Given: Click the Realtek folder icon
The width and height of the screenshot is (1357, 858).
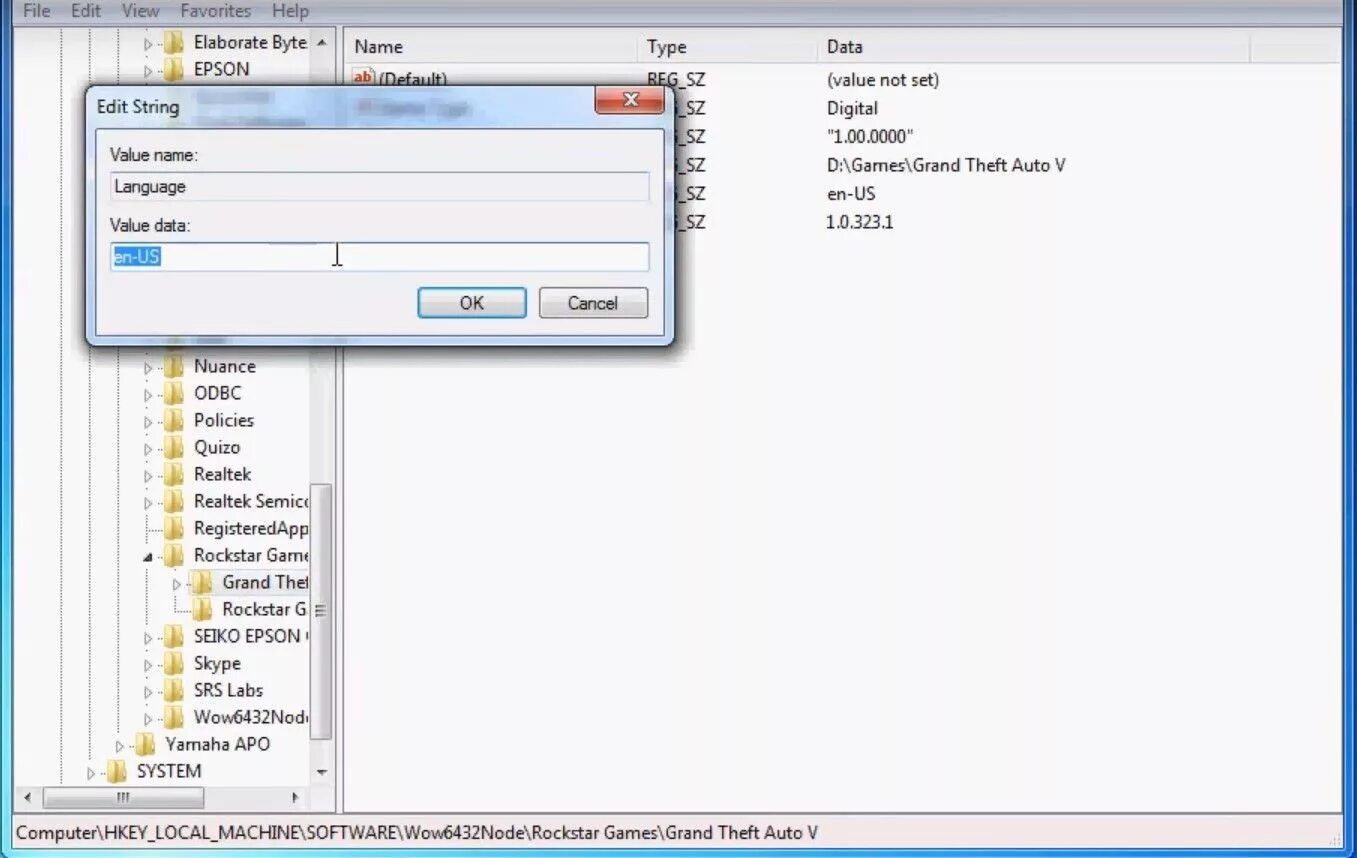Looking at the screenshot, I should 174,474.
